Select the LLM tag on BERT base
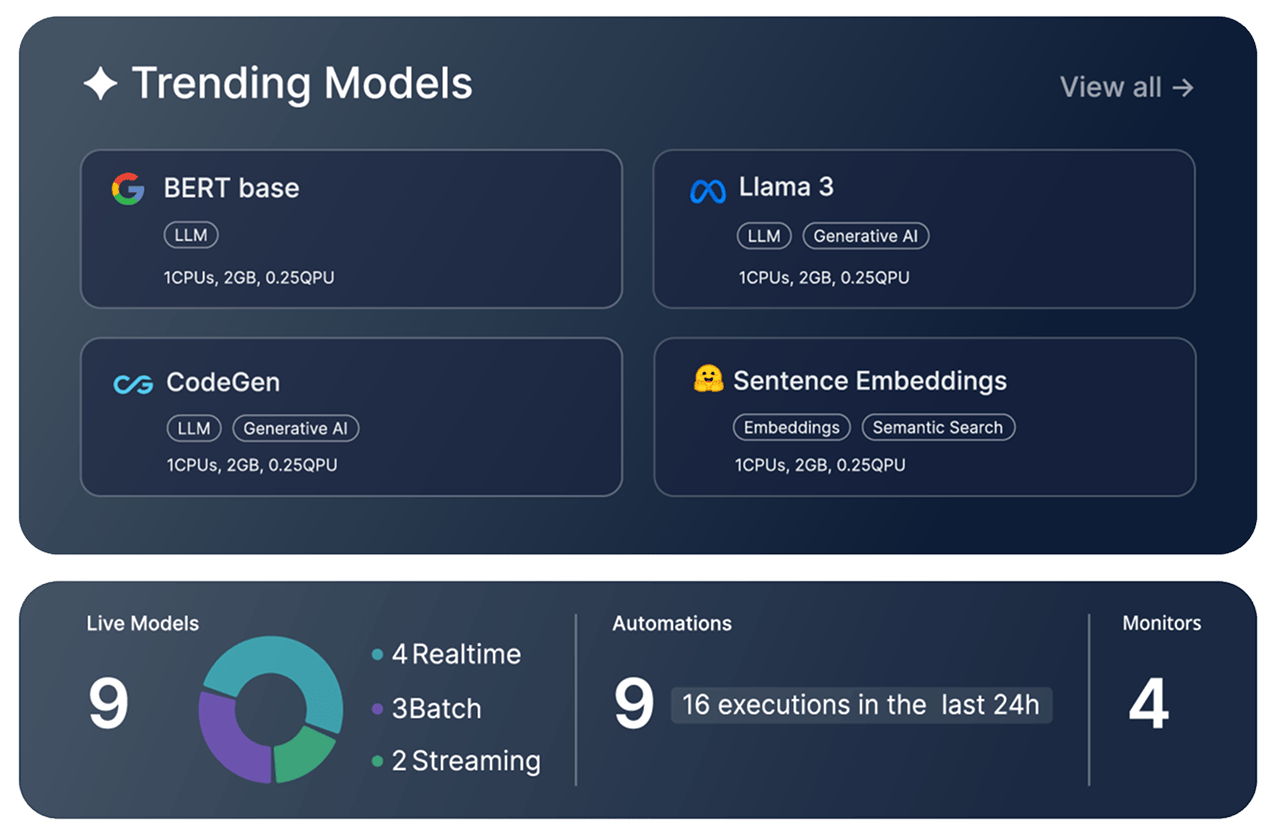The width and height of the screenshot is (1280, 830). pyautogui.click(x=190, y=236)
